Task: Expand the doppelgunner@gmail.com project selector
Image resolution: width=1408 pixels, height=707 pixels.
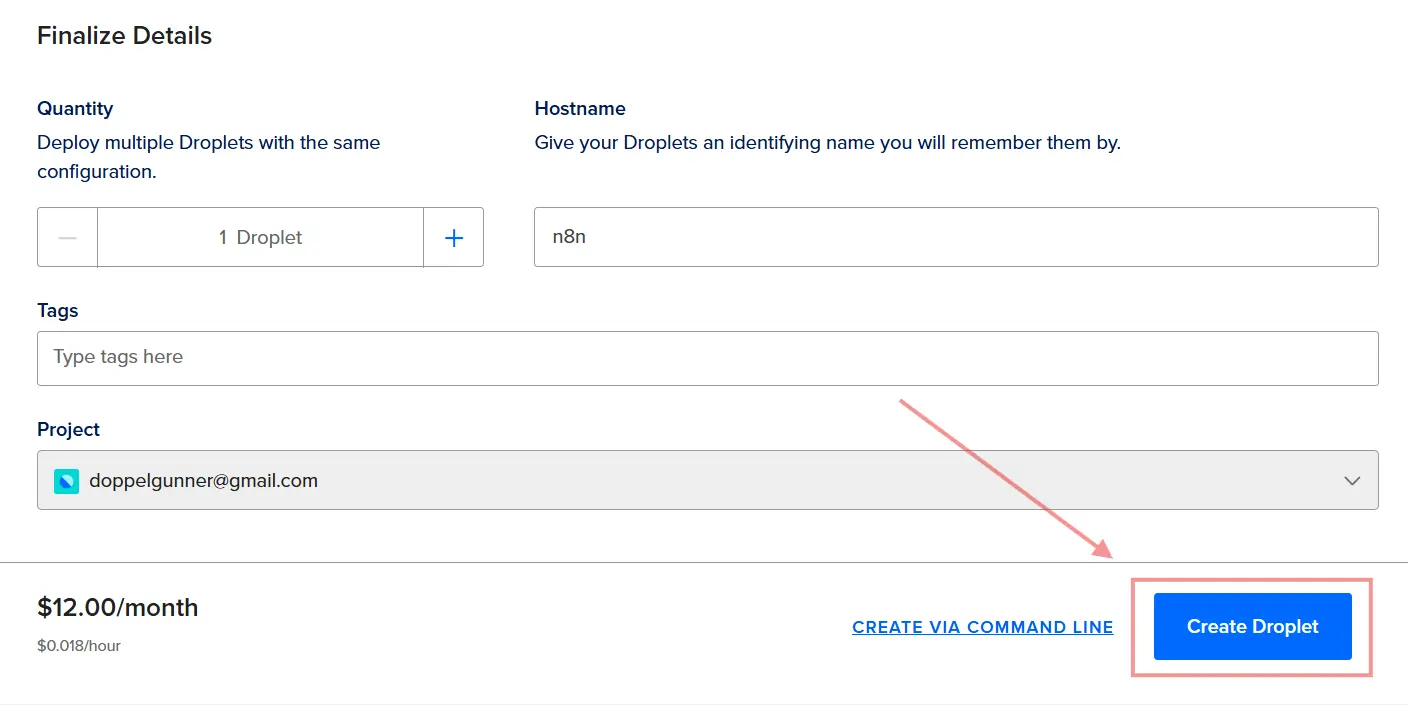Action: (x=700, y=480)
